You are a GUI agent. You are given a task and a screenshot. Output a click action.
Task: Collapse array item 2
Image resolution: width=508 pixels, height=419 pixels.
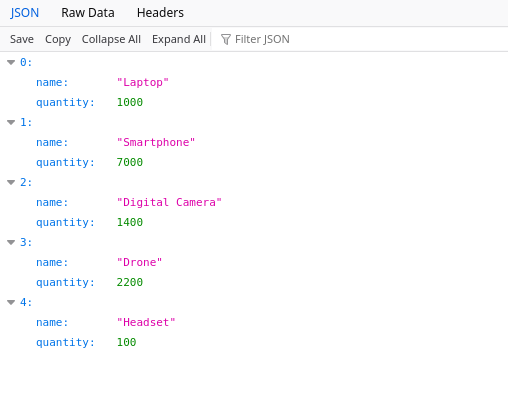pyautogui.click(x=11, y=182)
